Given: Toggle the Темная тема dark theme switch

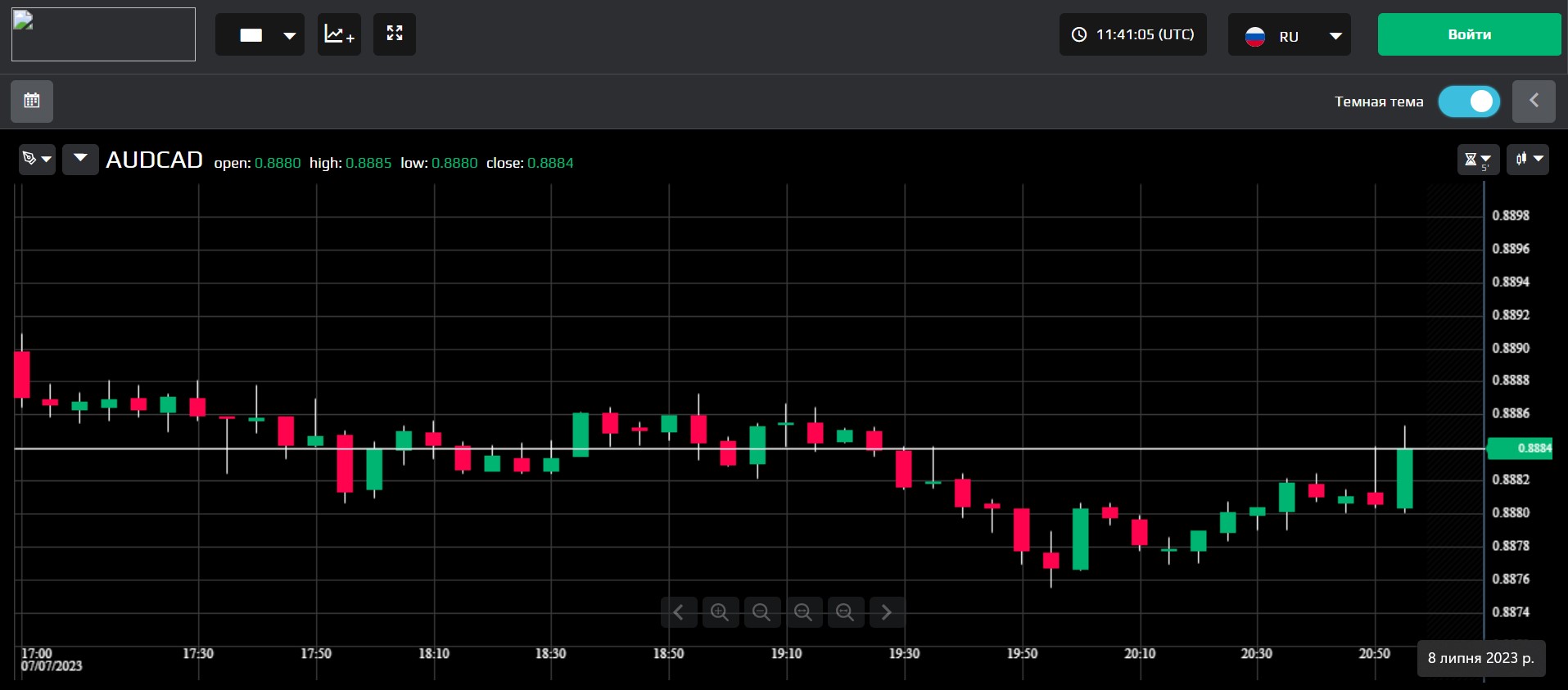Looking at the screenshot, I should (x=1470, y=101).
